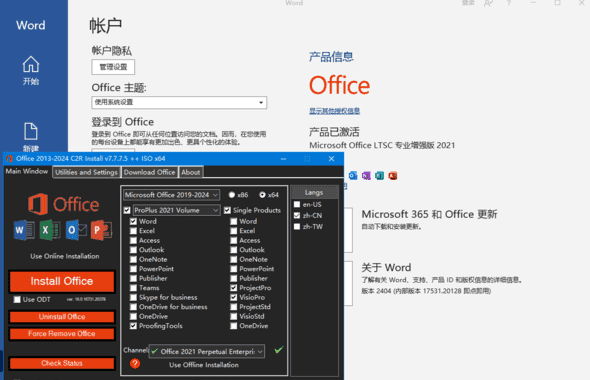Click the Excel icon in C2R installer logo
This screenshot has height=380, width=590.
pyautogui.click(x=50, y=230)
